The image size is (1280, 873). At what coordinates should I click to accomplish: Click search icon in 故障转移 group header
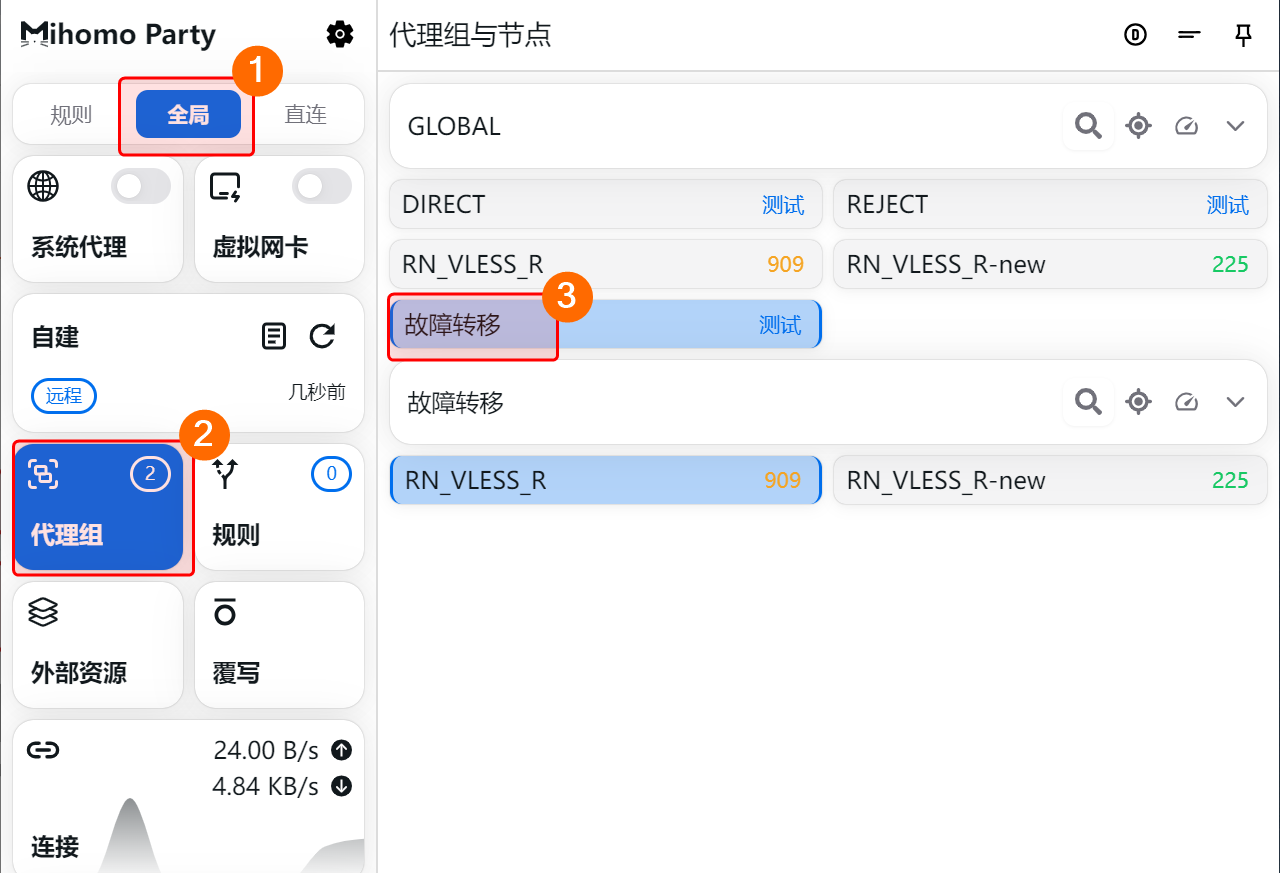[1088, 402]
